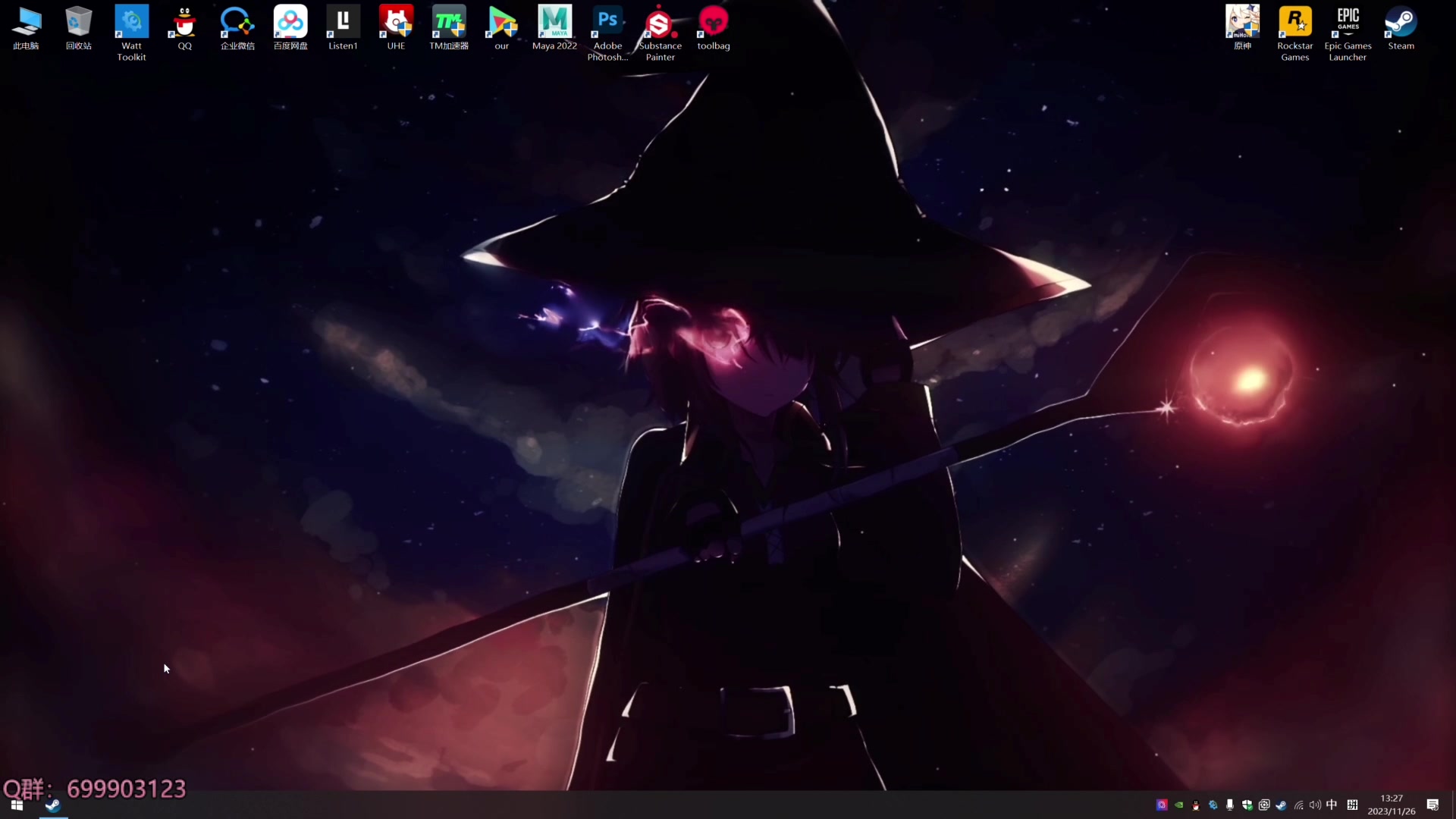The height and width of the screenshot is (819, 1456).
Task: Open the Windows Start menu
Action: point(17,805)
